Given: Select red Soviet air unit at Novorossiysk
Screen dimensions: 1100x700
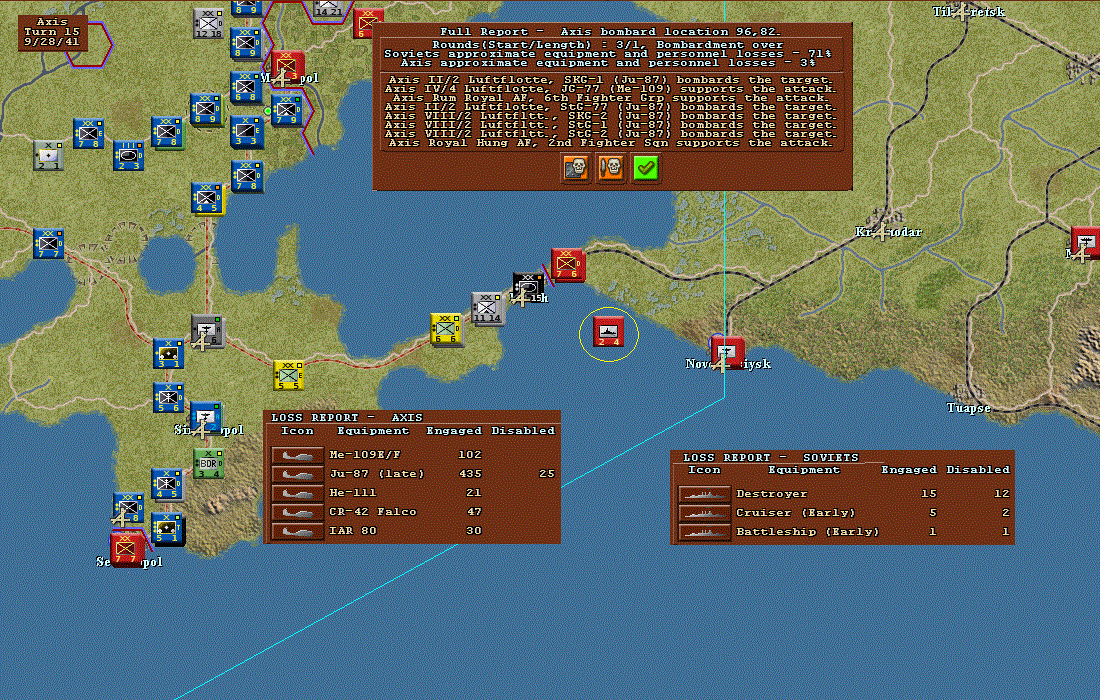Looking at the screenshot, I should tap(728, 352).
